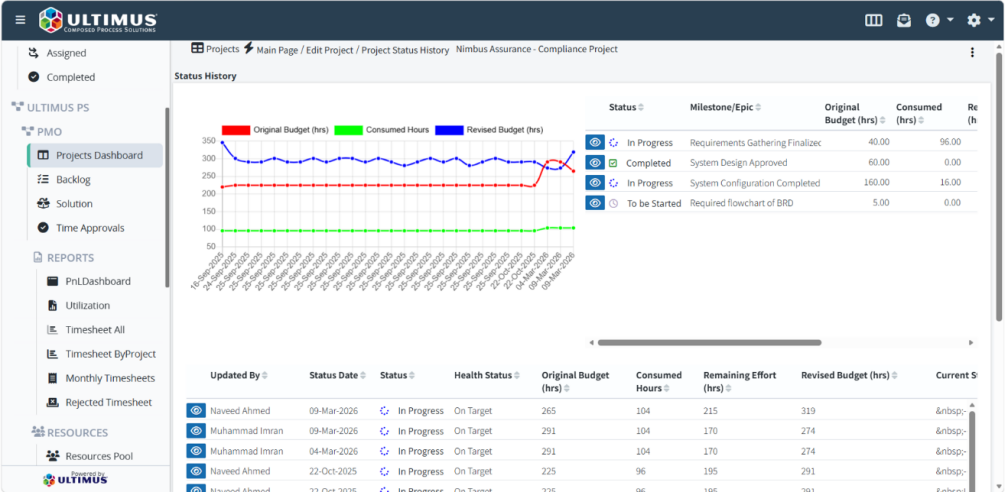Open the hamburger menu icon

(x=21, y=20)
